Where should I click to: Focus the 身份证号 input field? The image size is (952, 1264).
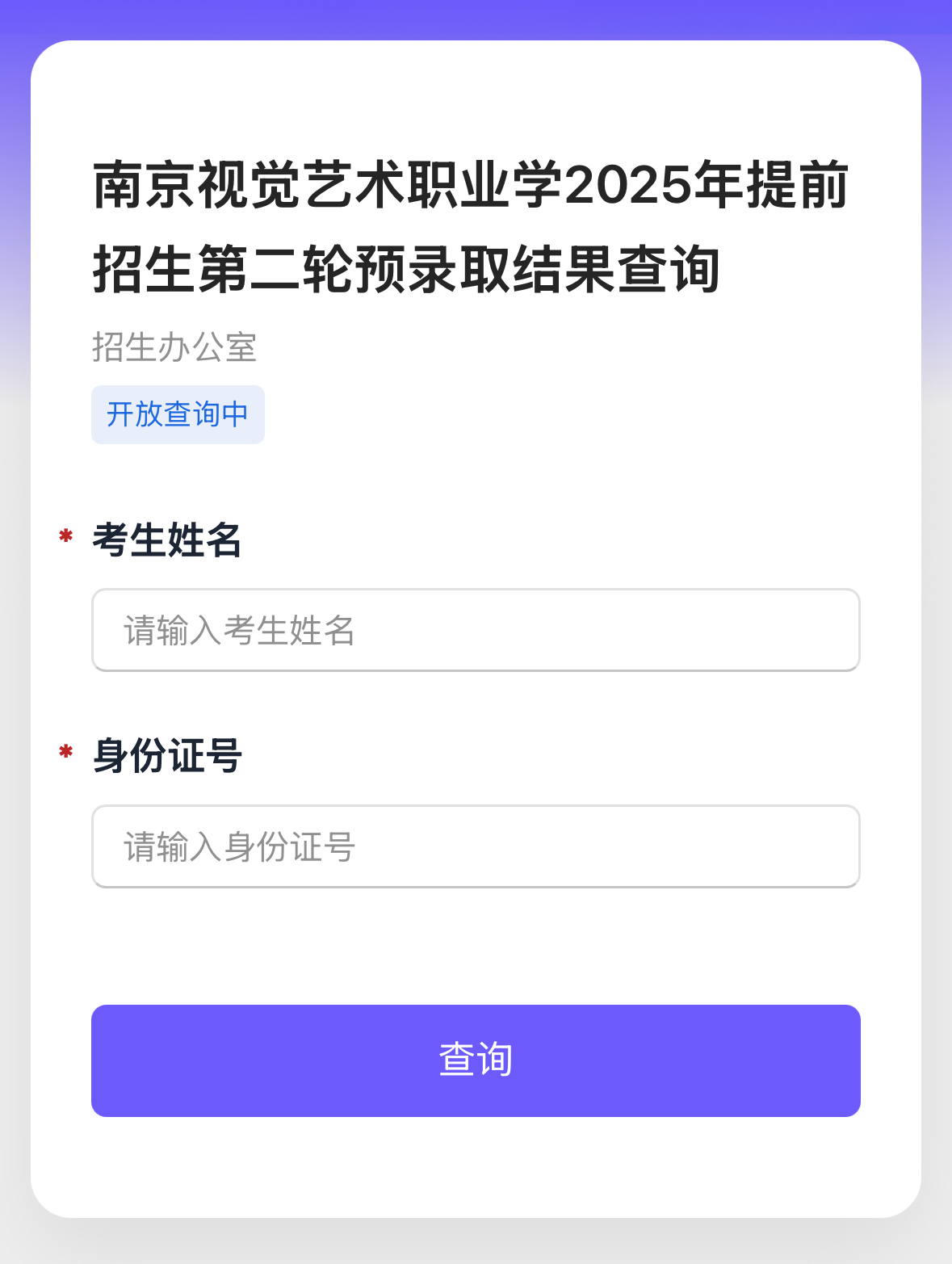point(476,846)
